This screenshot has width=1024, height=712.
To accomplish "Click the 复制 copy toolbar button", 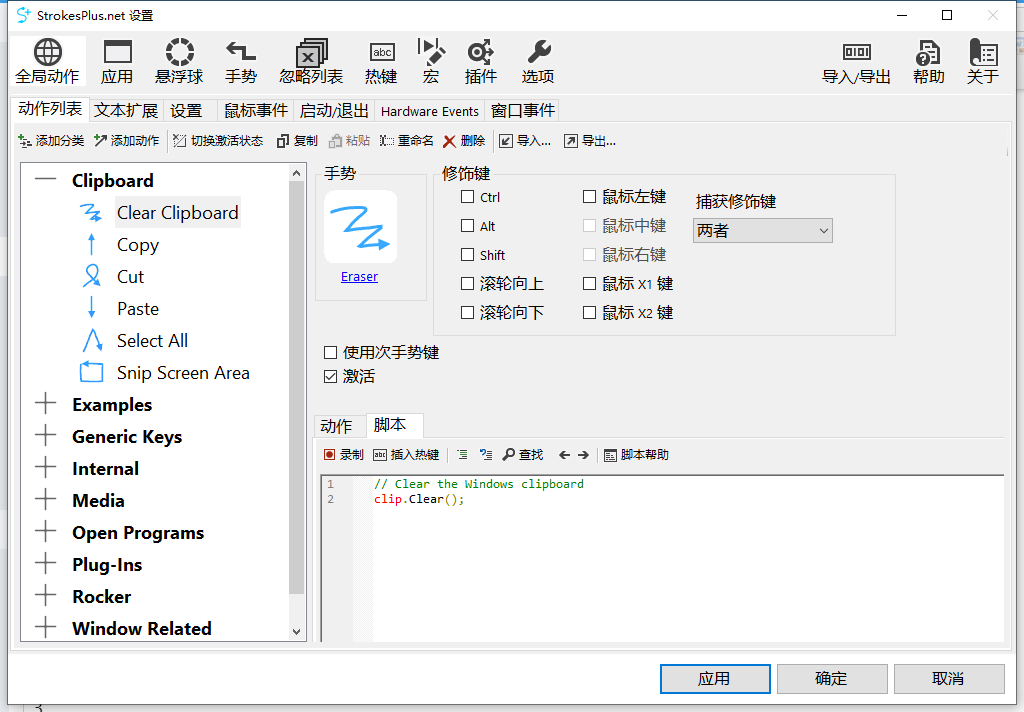I will (x=297, y=140).
